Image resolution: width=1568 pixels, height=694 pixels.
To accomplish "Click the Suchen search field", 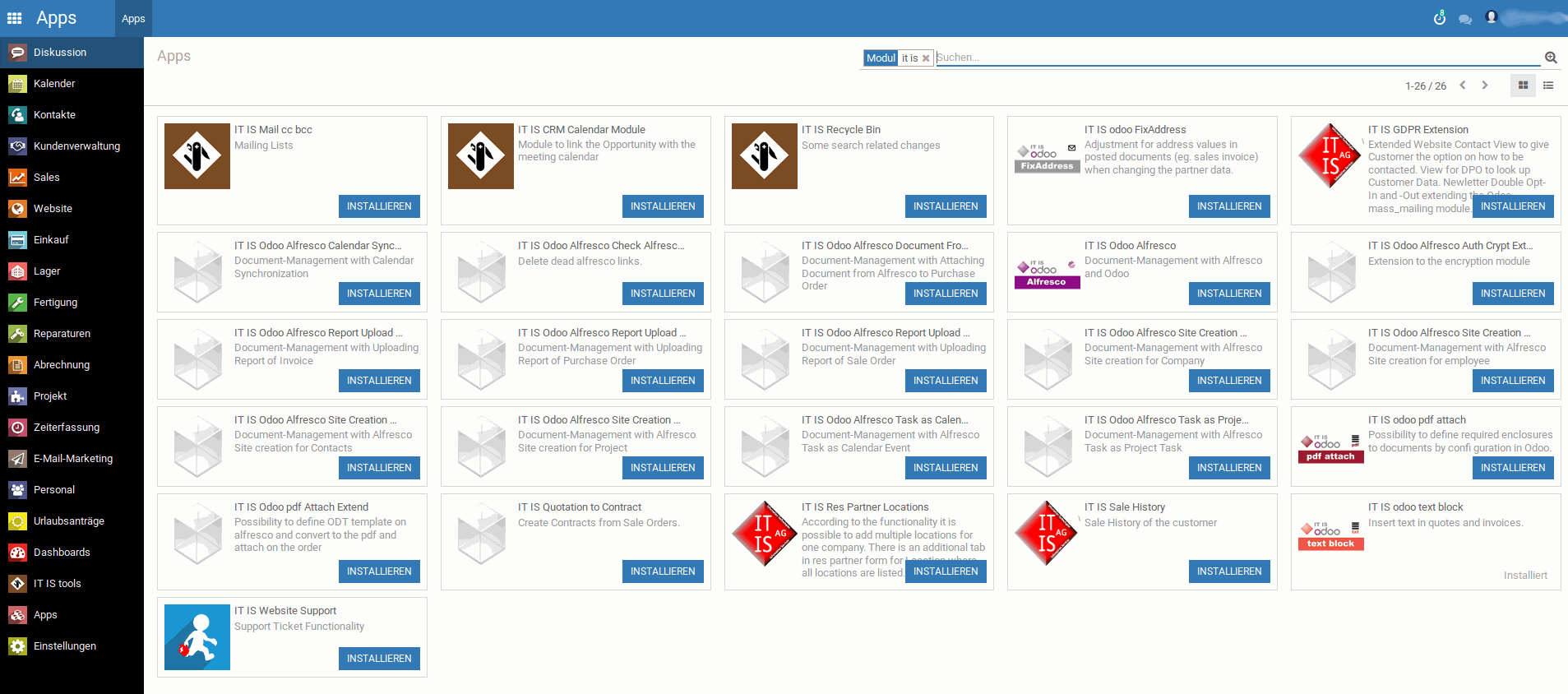I will click(x=1237, y=58).
